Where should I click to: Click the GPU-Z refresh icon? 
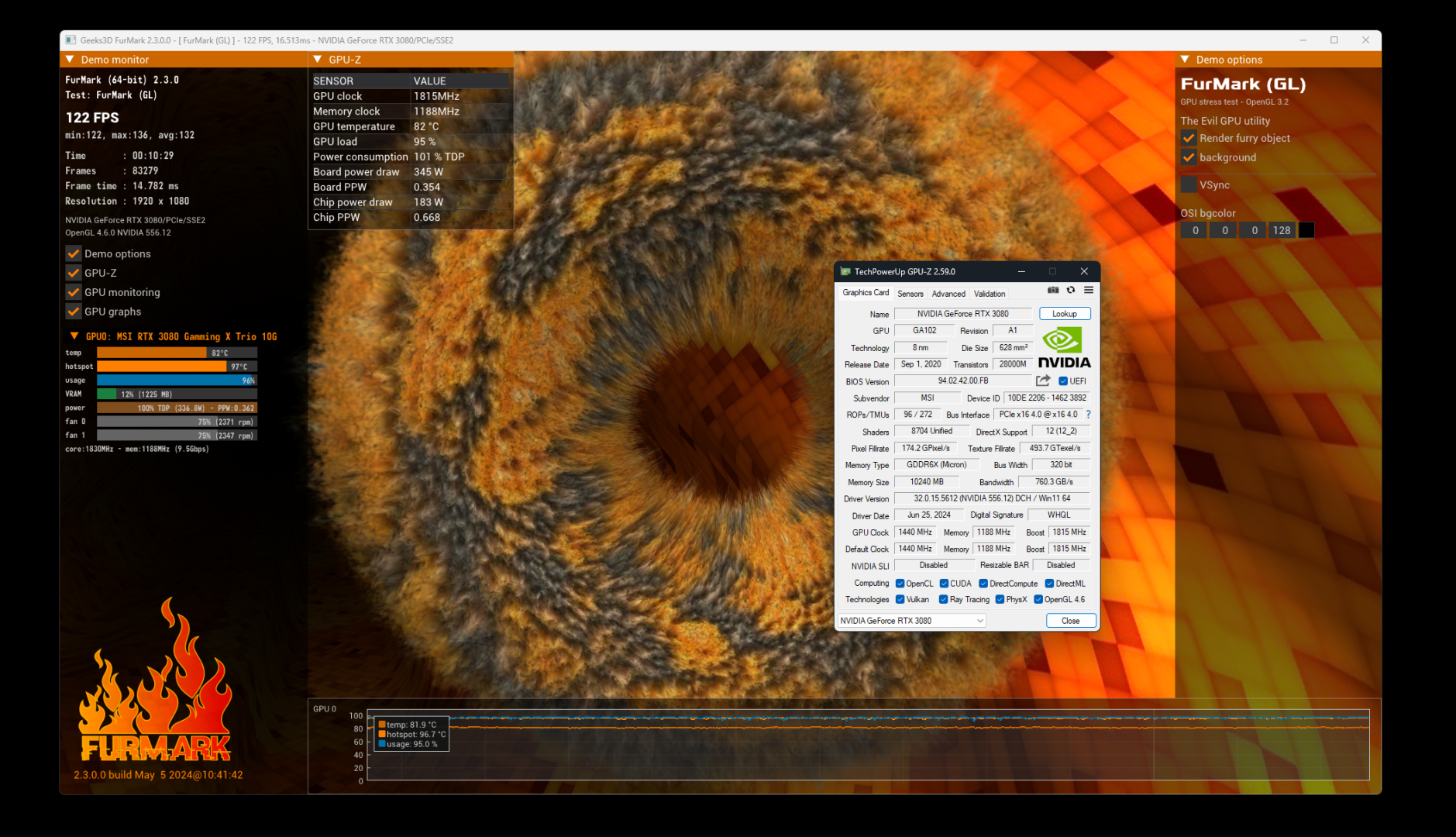tap(1071, 290)
